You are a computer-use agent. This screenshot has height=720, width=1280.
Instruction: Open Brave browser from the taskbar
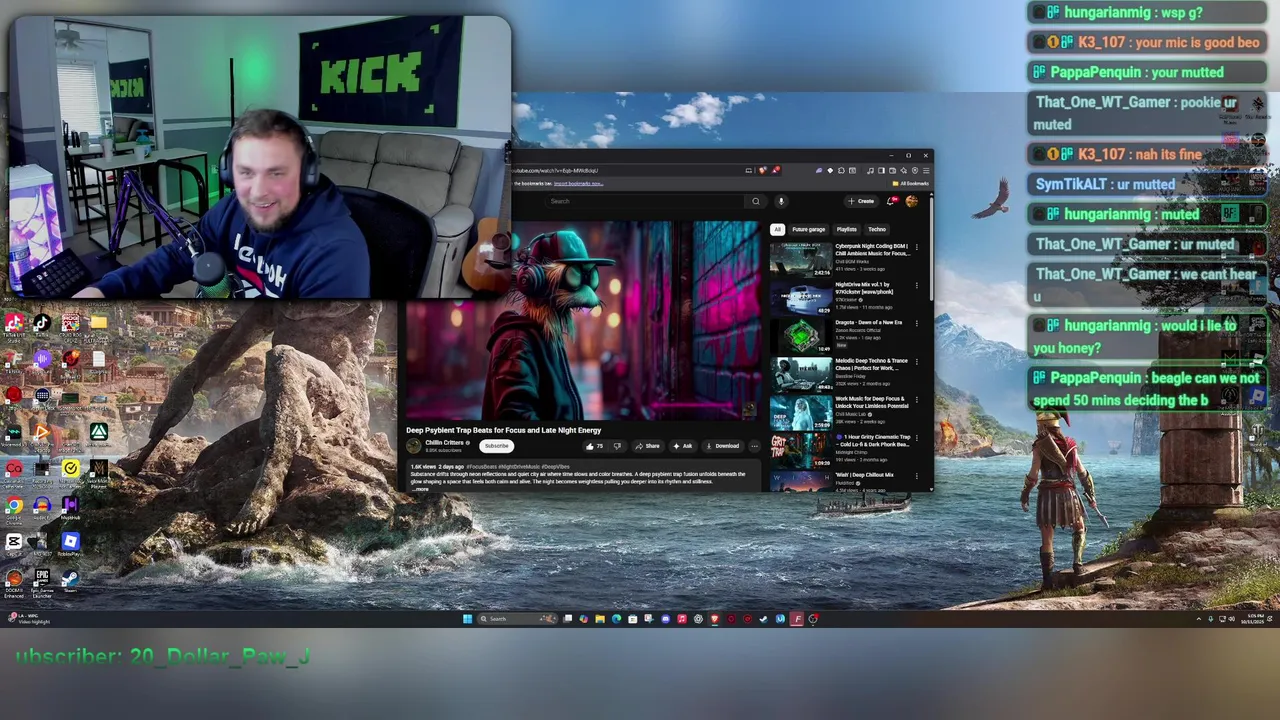coord(714,619)
